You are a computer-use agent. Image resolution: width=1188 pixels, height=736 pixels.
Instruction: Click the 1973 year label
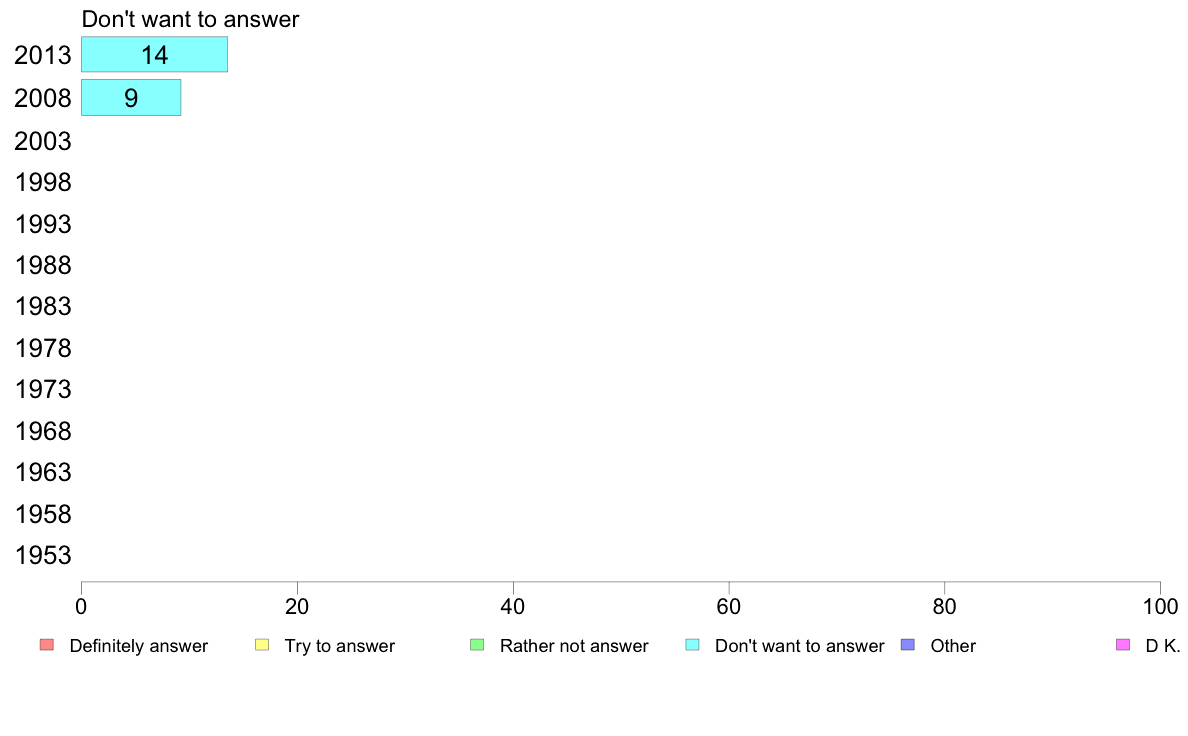click(x=42, y=390)
